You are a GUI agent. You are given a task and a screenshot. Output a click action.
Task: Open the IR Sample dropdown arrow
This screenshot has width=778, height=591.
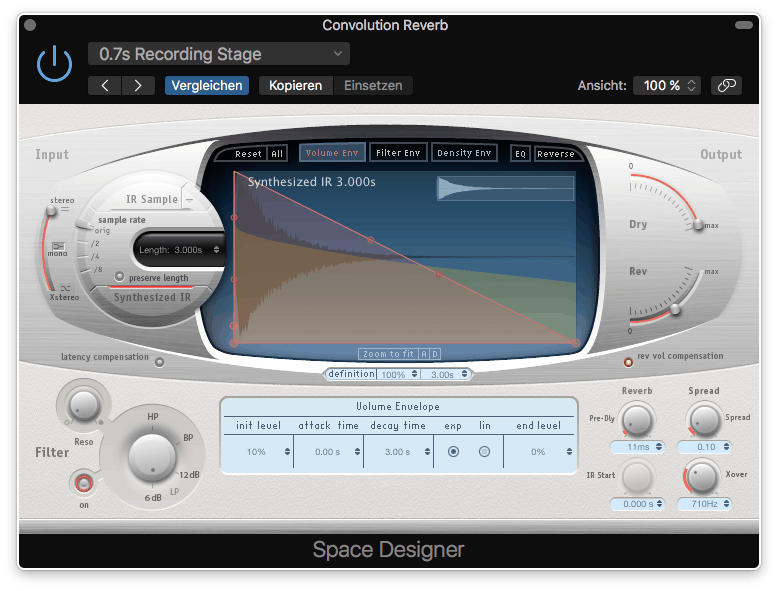[x=189, y=200]
